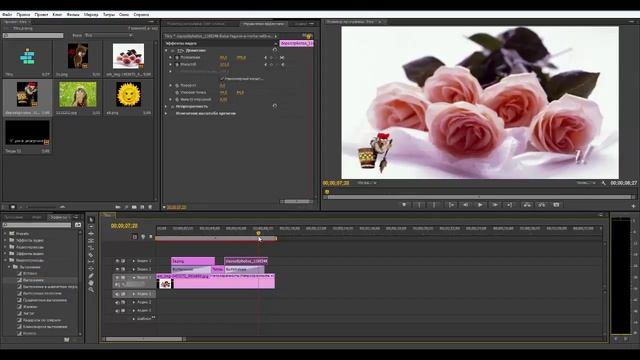
Task: Select the Slide tool
Action: tap(91, 269)
